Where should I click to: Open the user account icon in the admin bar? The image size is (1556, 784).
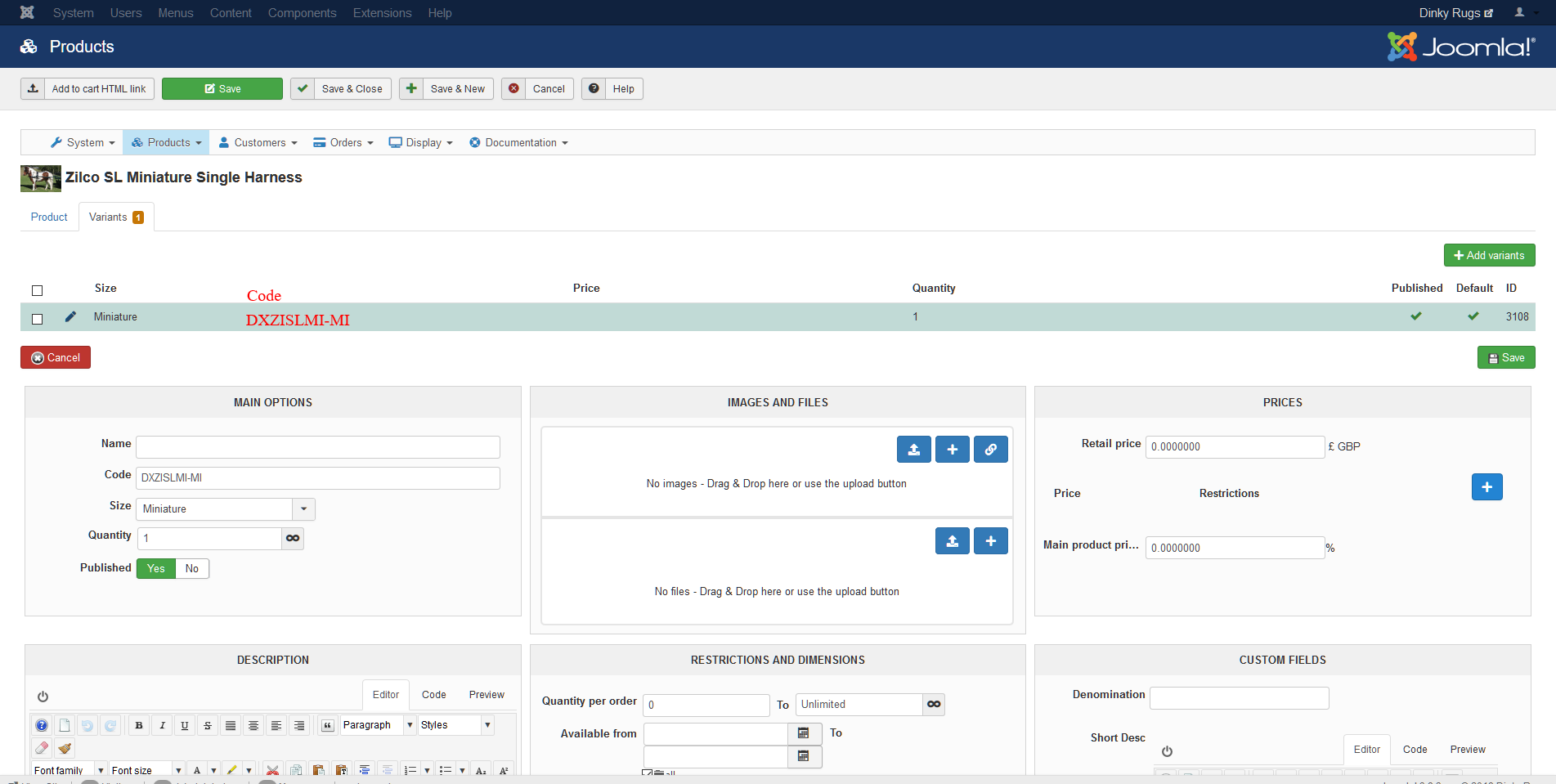pyautogui.click(x=1519, y=12)
